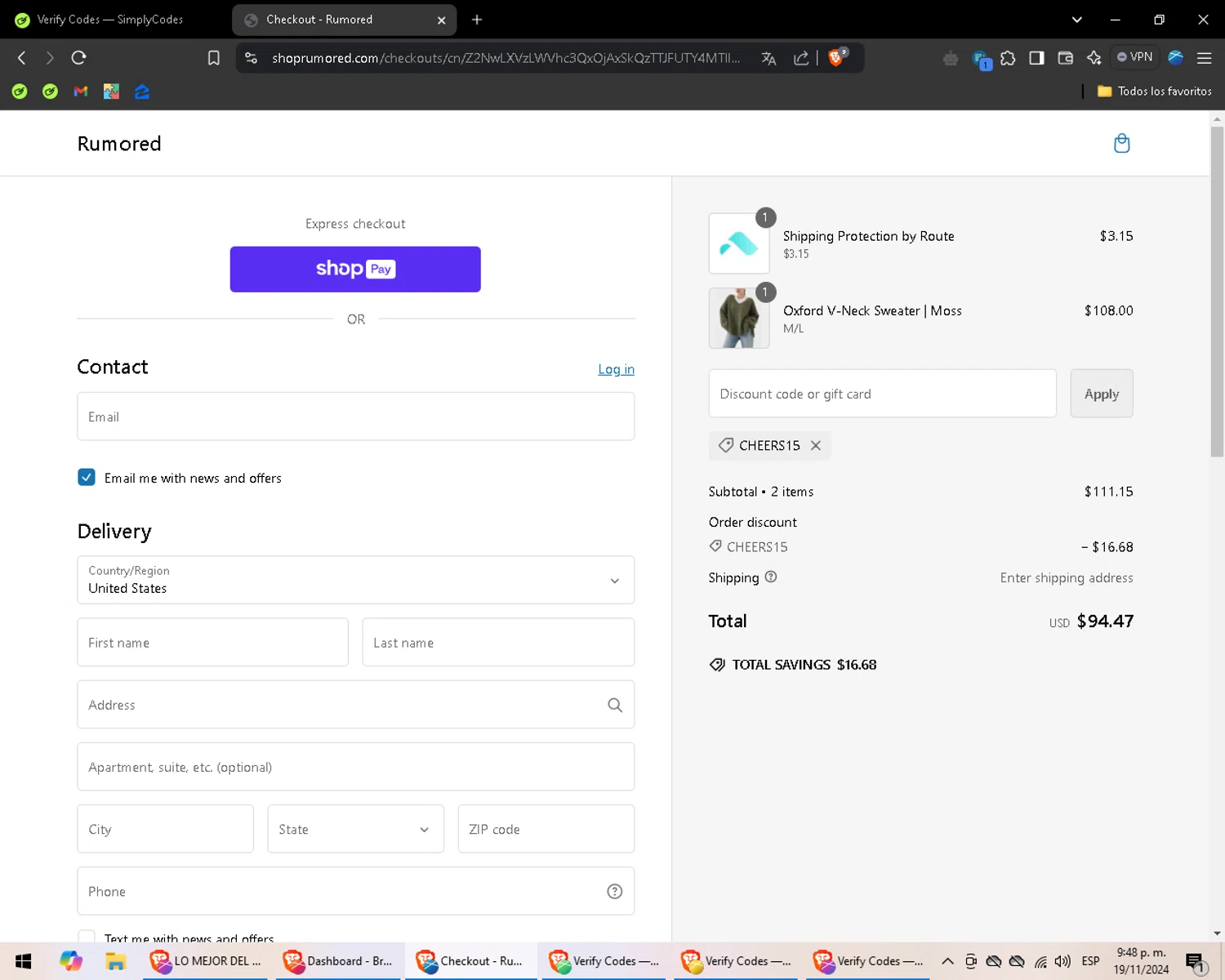Image resolution: width=1225 pixels, height=980 pixels.
Task: Switch to Verify Codes — SimplyCodes tab
Action: tap(110, 20)
